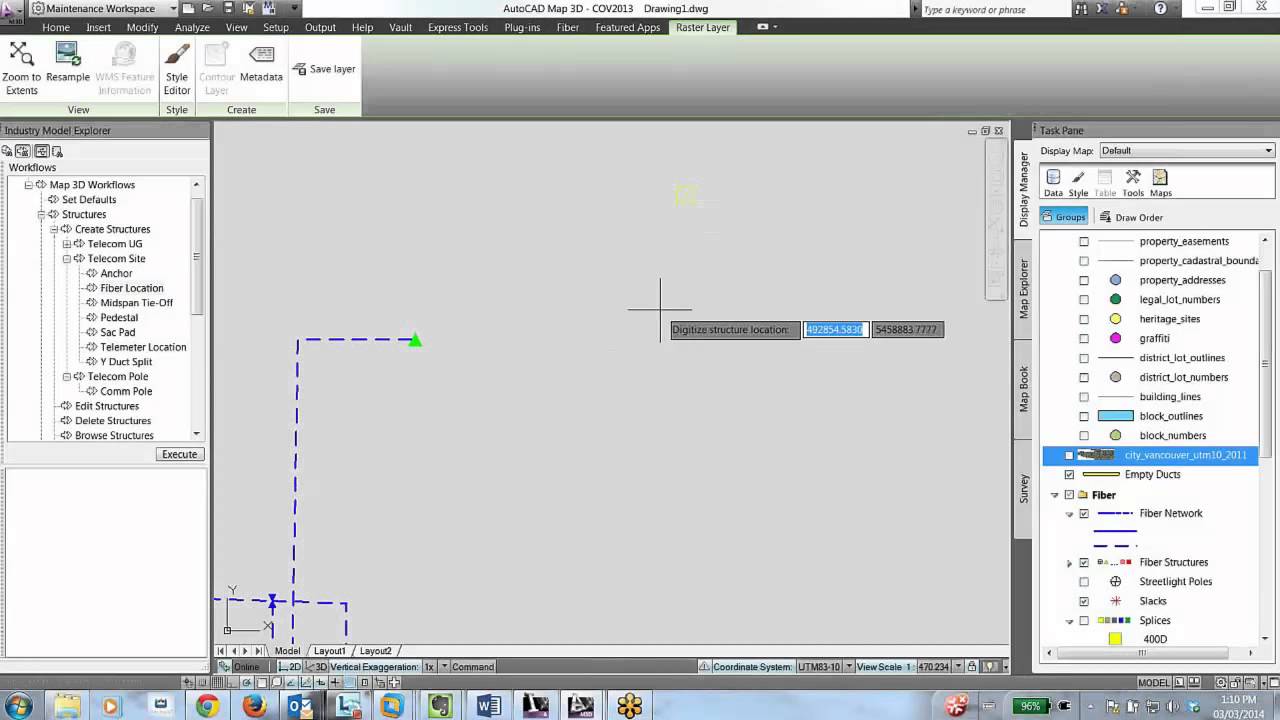Click the Sac Pad workflow icon
1280x720 pixels.
[92, 332]
